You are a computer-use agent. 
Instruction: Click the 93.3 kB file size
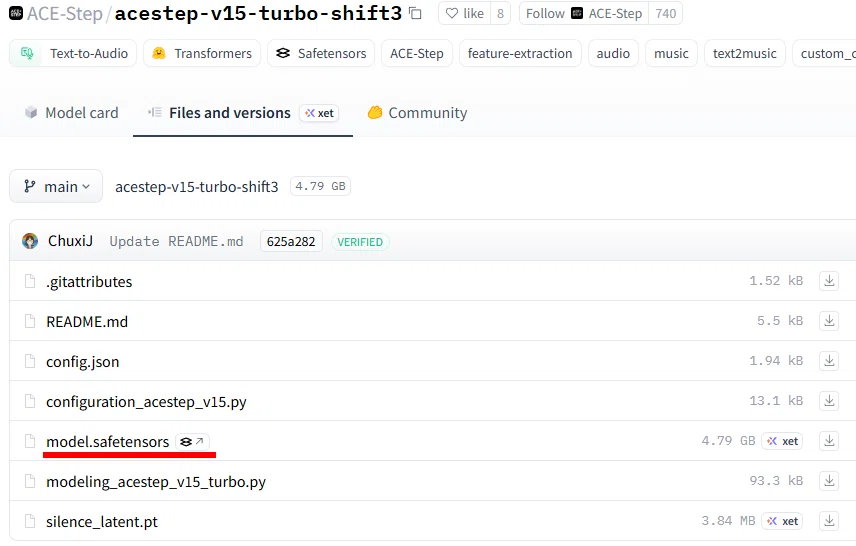pos(776,480)
